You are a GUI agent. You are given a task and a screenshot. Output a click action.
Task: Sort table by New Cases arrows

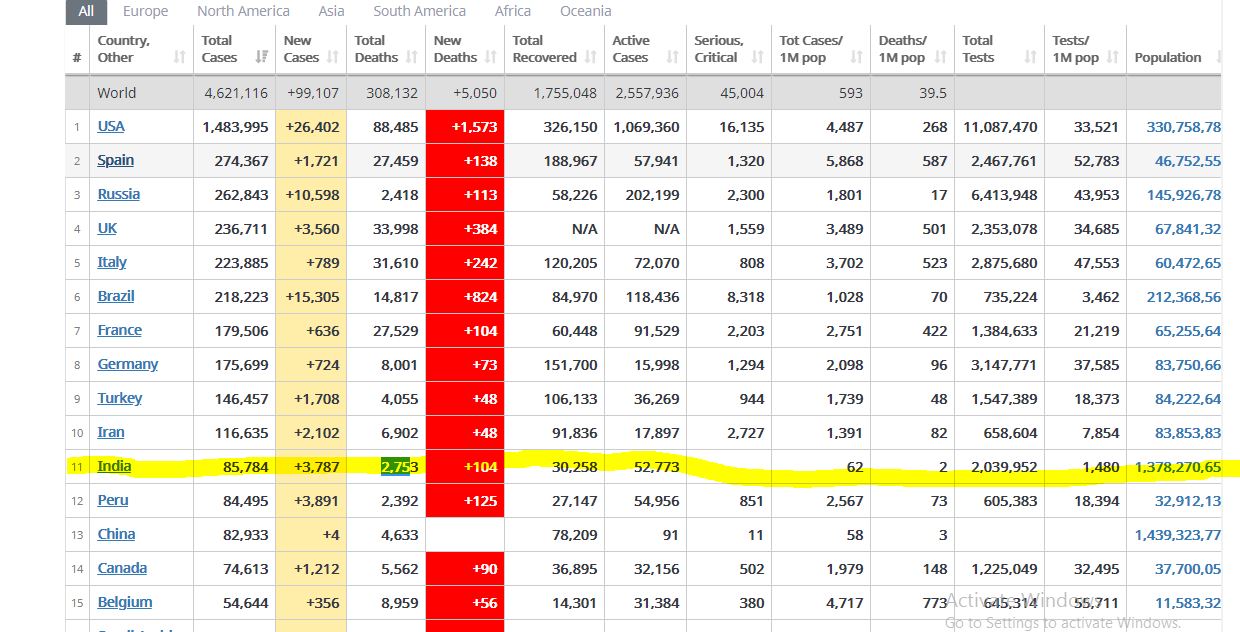[333, 58]
